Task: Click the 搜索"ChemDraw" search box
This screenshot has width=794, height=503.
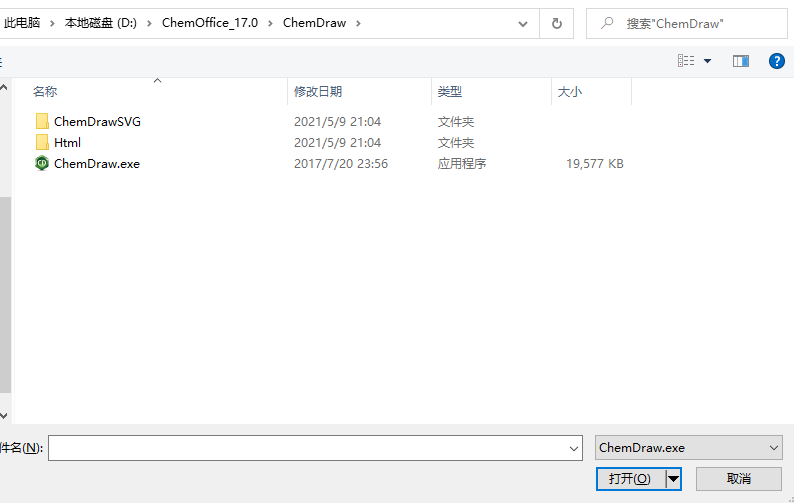Action: coord(687,23)
